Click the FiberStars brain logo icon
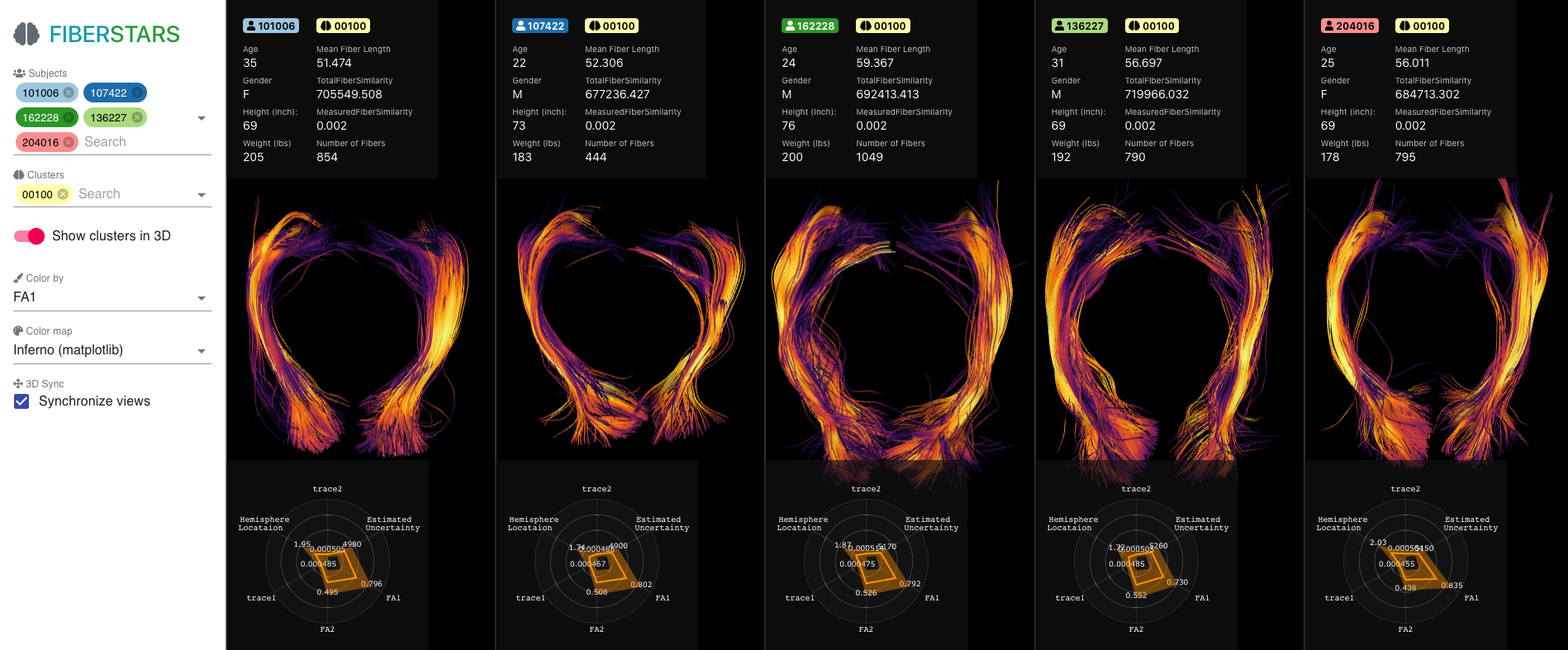 coord(26,34)
